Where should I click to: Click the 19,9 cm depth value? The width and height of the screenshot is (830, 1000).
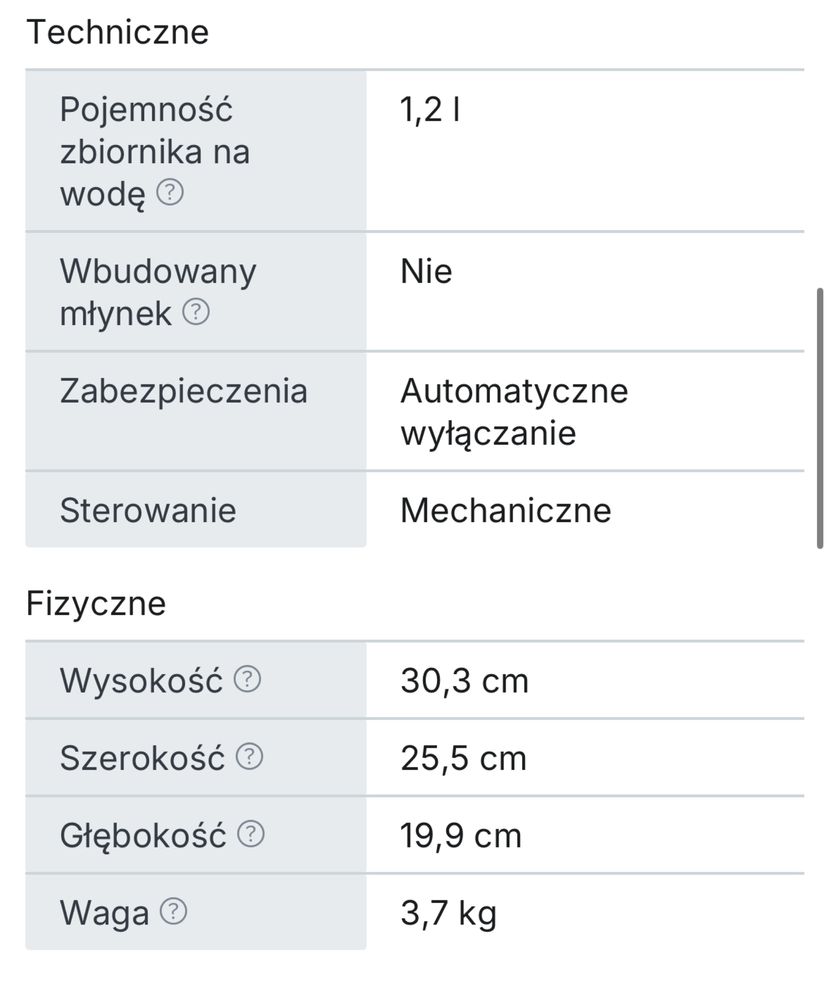[x=461, y=835]
